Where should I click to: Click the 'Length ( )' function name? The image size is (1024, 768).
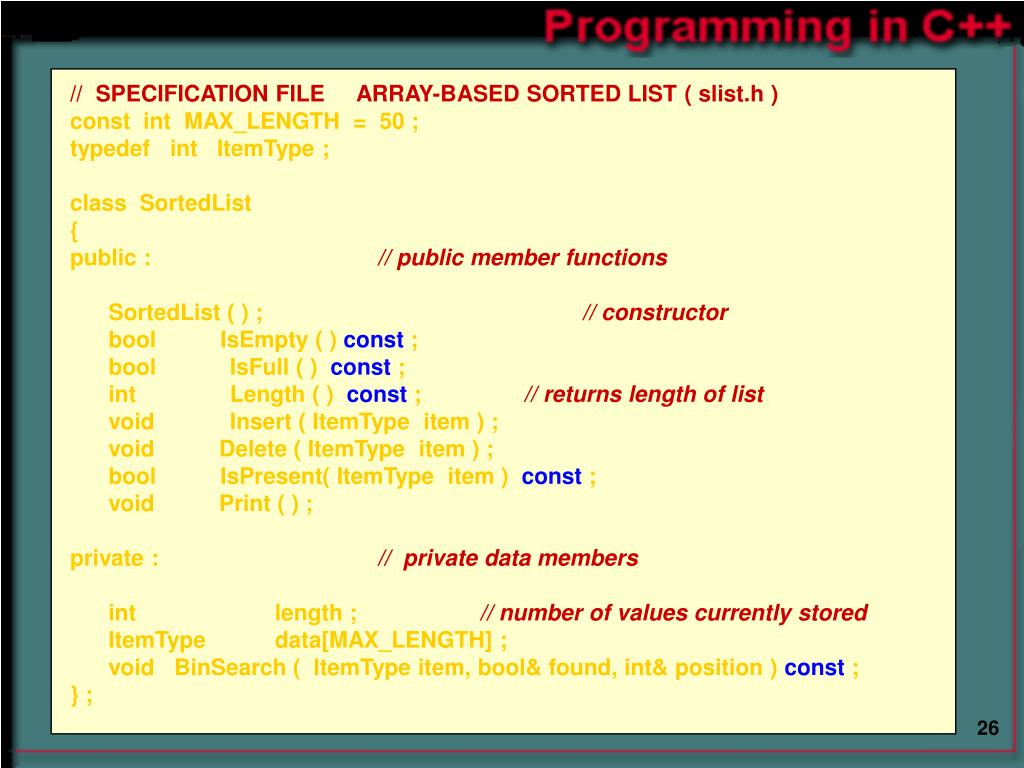pyautogui.click(x=281, y=394)
